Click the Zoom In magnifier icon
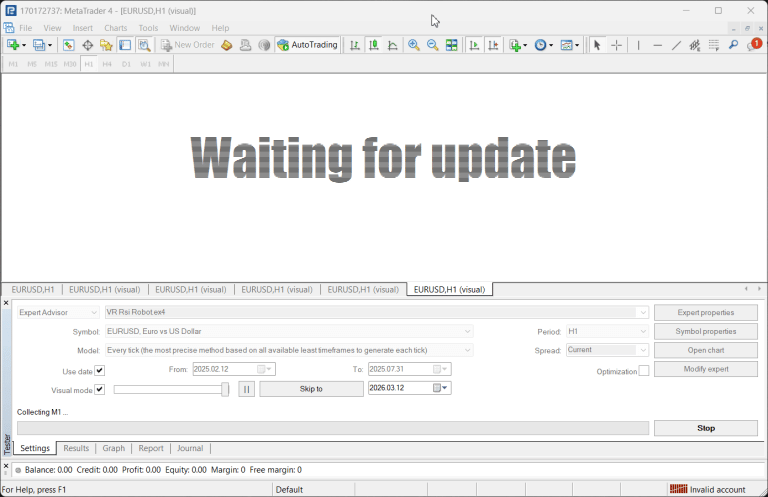 [x=414, y=45]
